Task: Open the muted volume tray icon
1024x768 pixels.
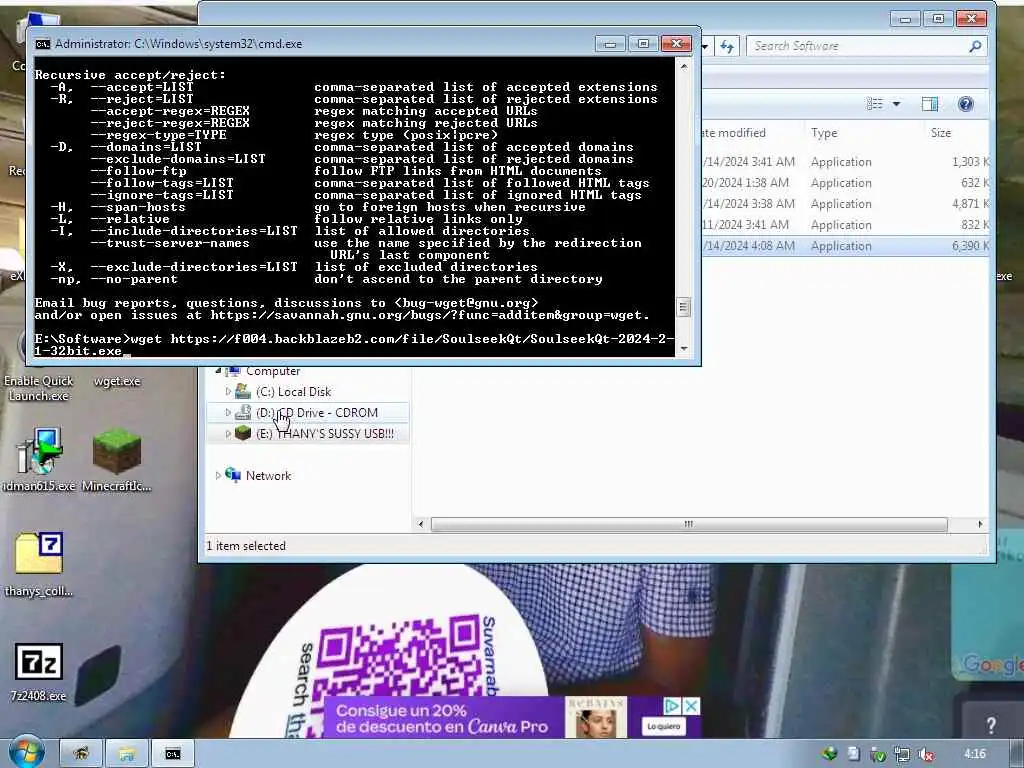Action: click(925, 754)
